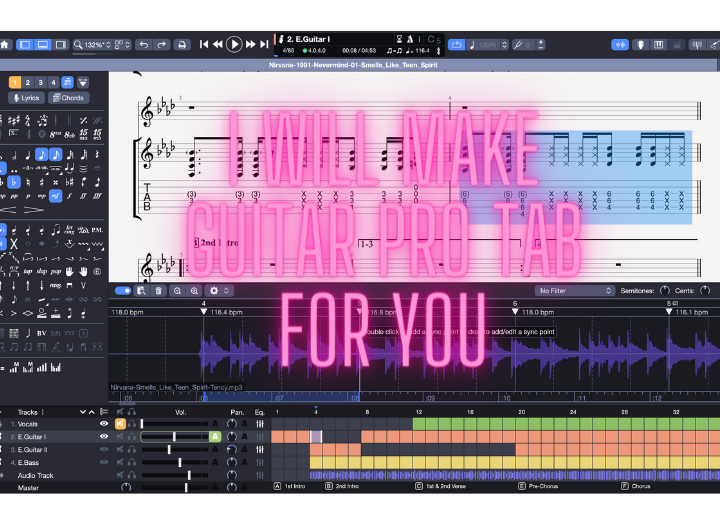Select the 116.4 bpm sync point marker
Image resolution: width=720 pixels, height=525 pixels.
(x=204, y=312)
